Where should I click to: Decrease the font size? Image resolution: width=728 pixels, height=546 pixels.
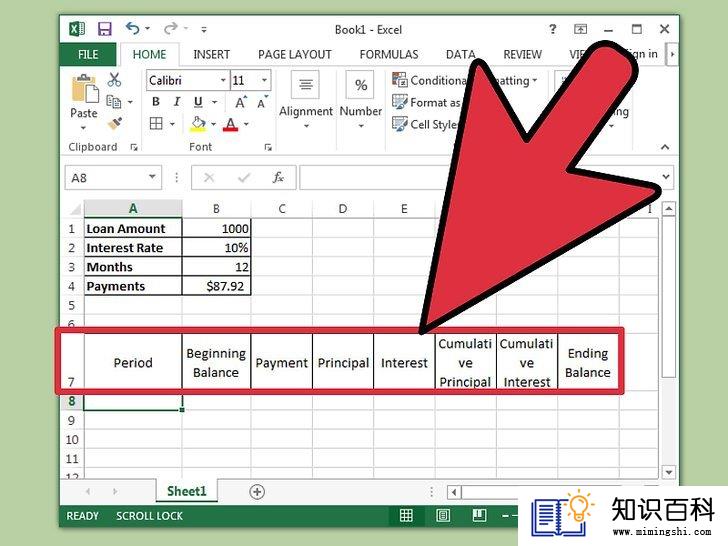pyautogui.click(x=262, y=103)
